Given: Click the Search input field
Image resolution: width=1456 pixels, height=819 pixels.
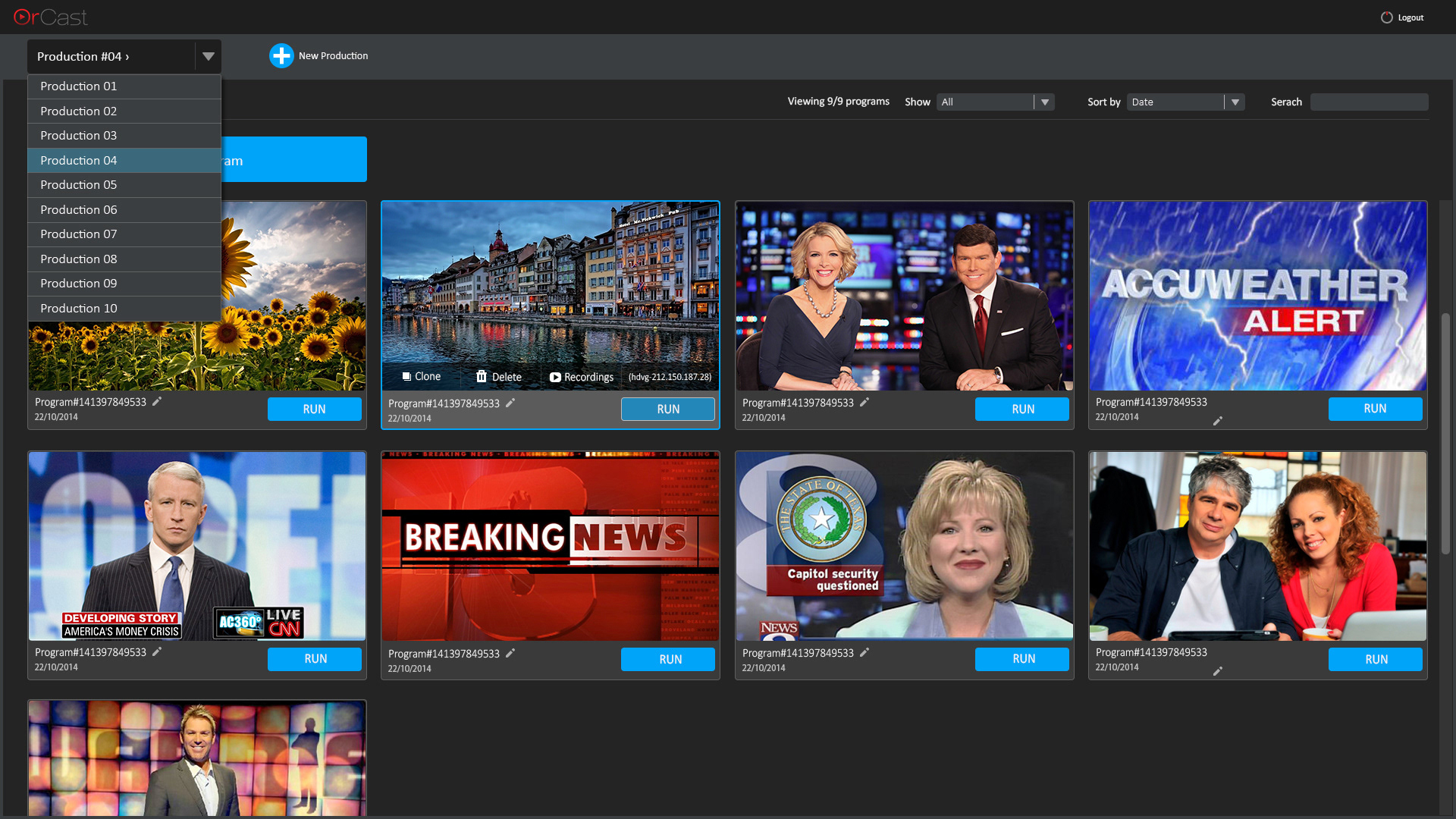Looking at the screenshot, I should click(1369, 102).
